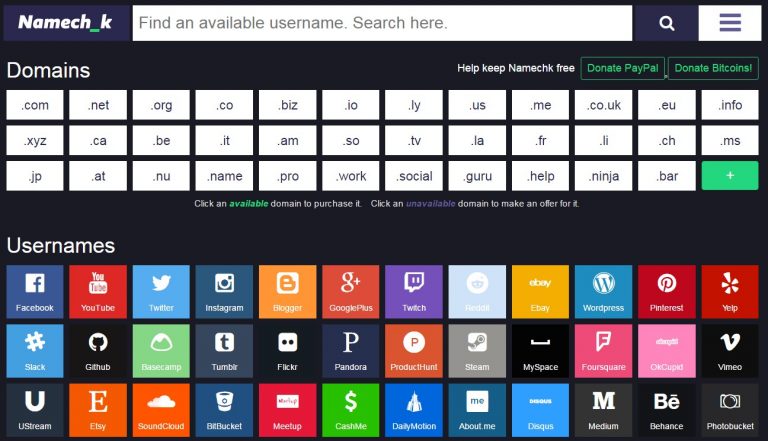
Task: Click the Donate PayPal button
Action: pos(623,68)
